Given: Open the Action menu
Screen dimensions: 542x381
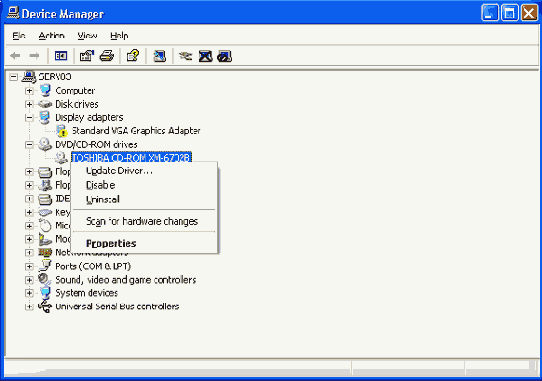Looking at the screenshot, I should [x=52, y=36].
